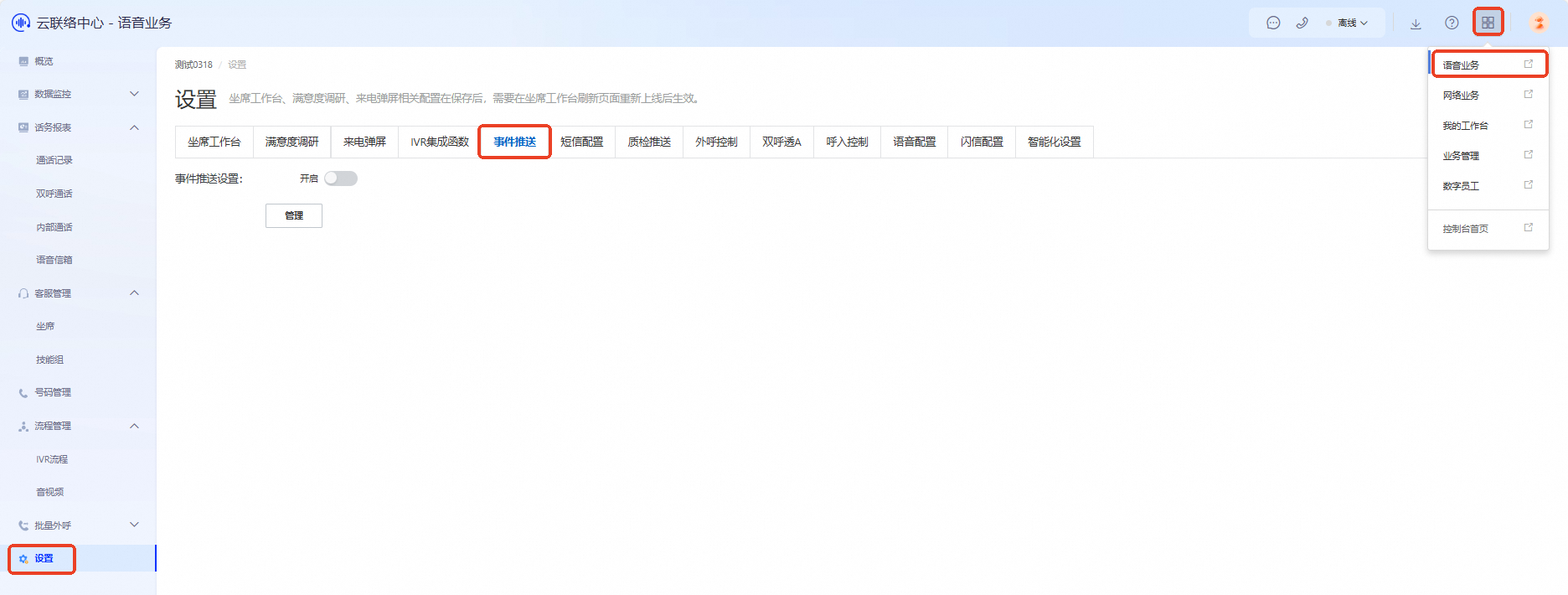Viewport: 1568px width, 595px height.
Task: Toggle the 事件推送设置 开启 switch
Action: [x=341, y=178]
